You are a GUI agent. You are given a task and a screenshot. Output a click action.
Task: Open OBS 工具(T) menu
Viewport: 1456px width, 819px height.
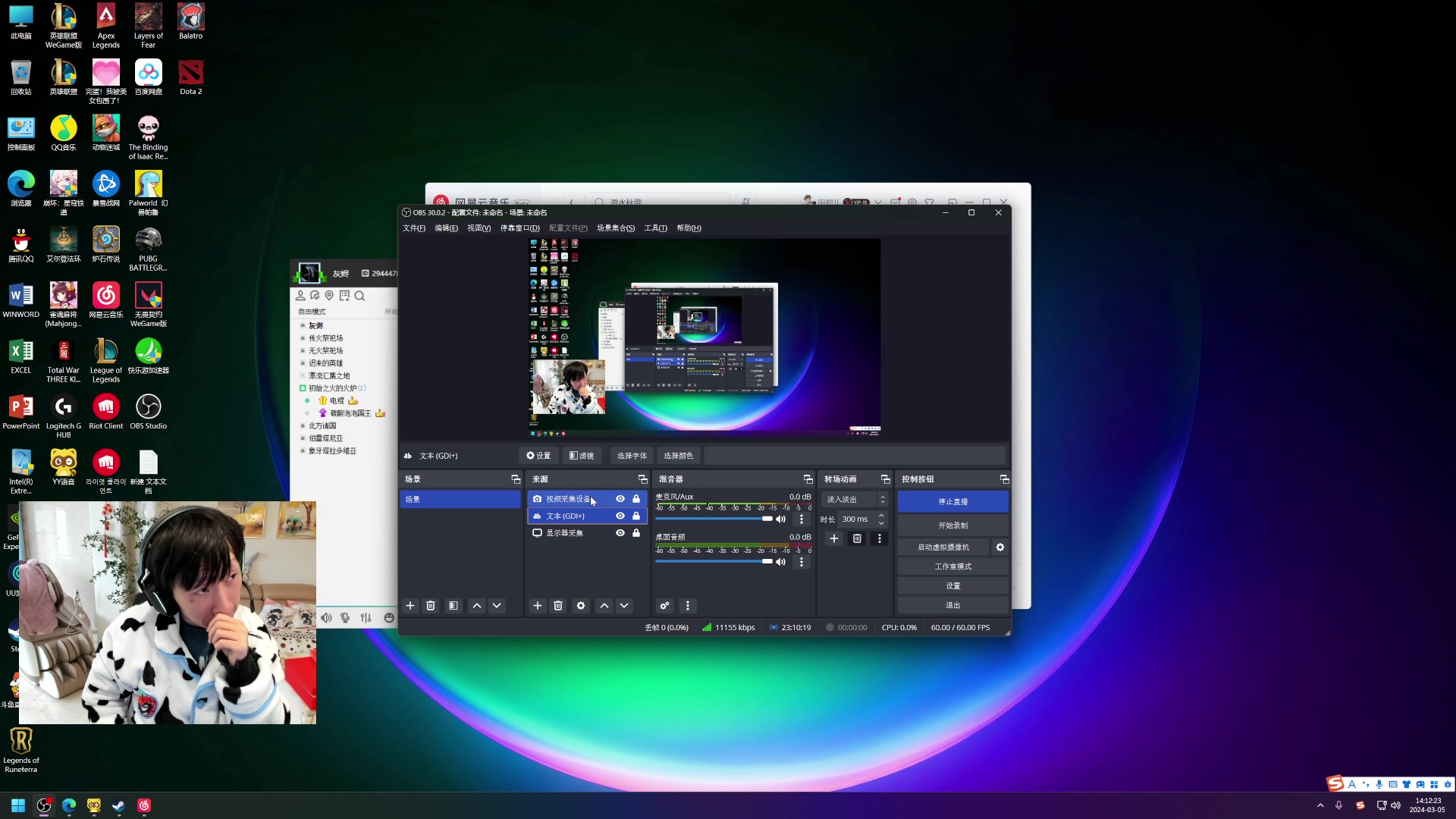(x=655, y=227)
